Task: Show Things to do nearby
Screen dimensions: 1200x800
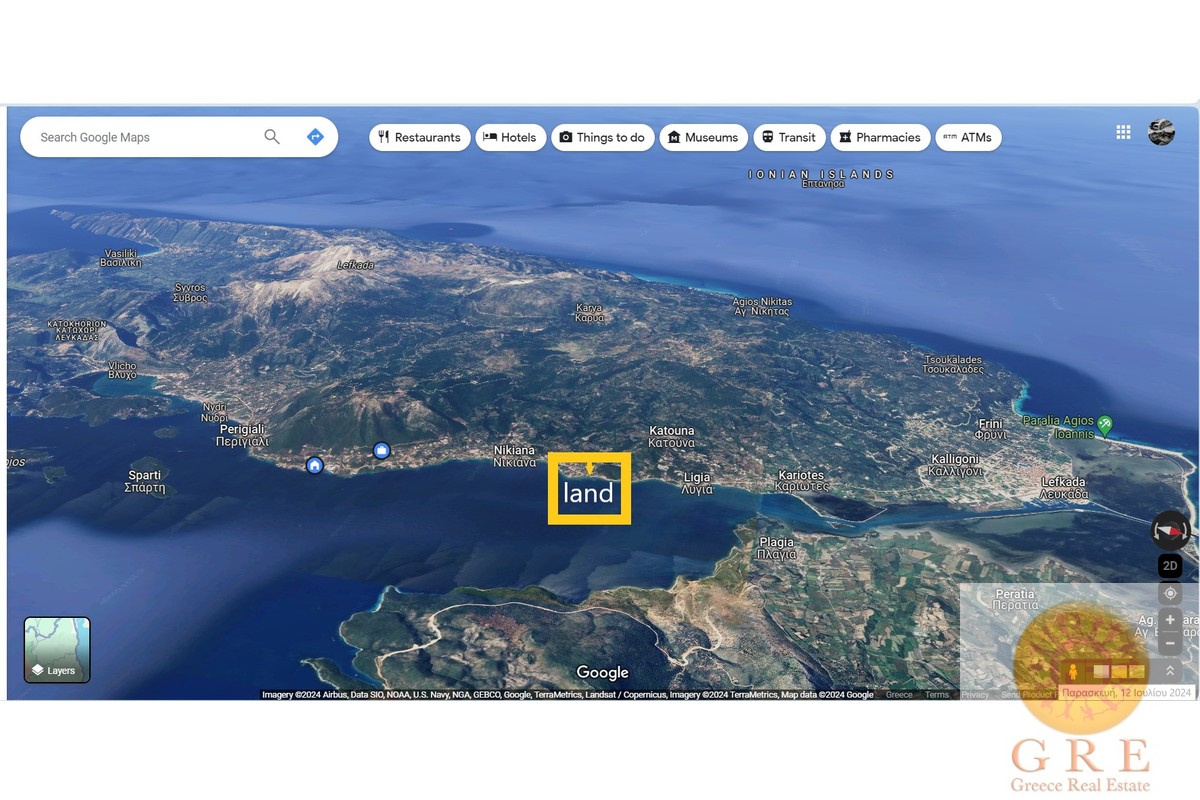Action: pyautogui.click(x=602, y=138)
